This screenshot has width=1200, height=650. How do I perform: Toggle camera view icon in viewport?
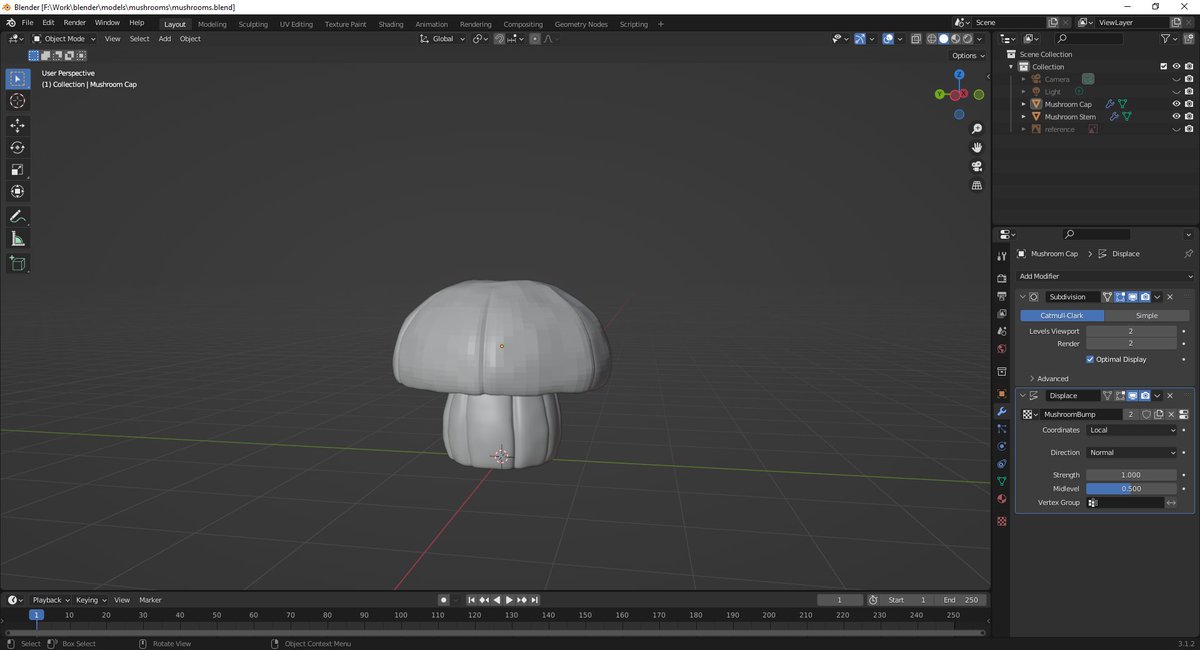pyautogui.click(x=977, y=166)
